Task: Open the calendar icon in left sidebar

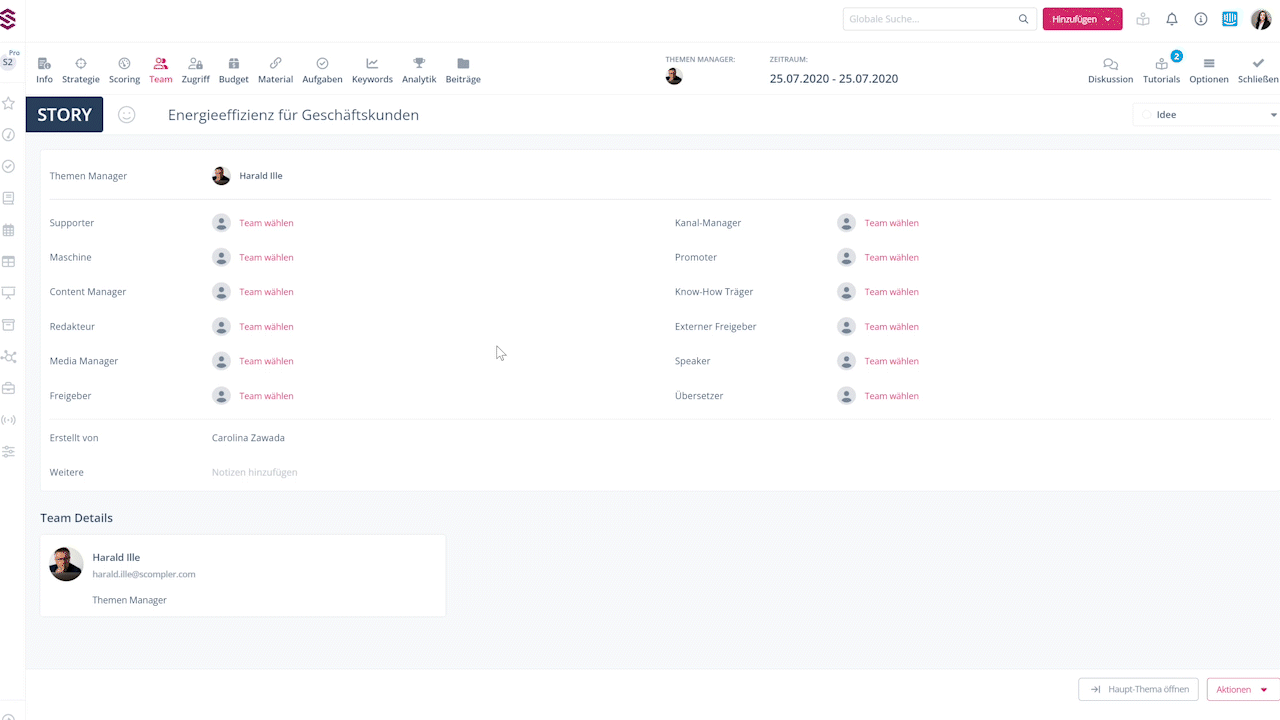Action: [x=8, y=230]
